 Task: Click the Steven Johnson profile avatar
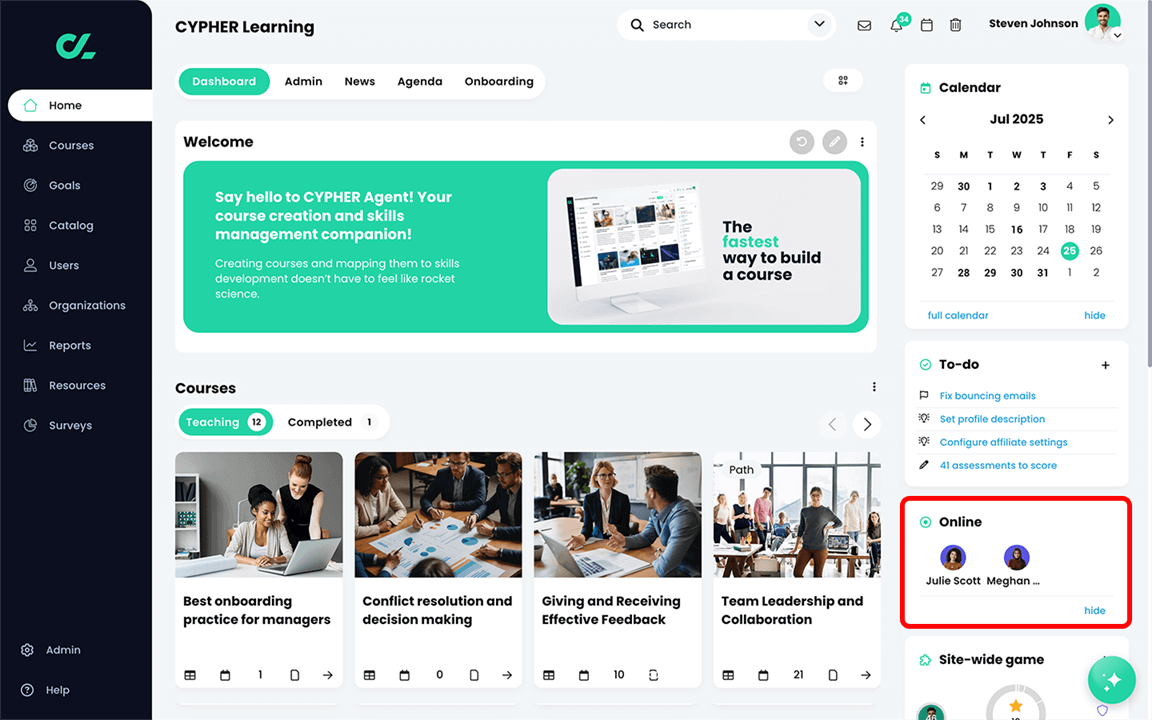[x=1101, y=22]
